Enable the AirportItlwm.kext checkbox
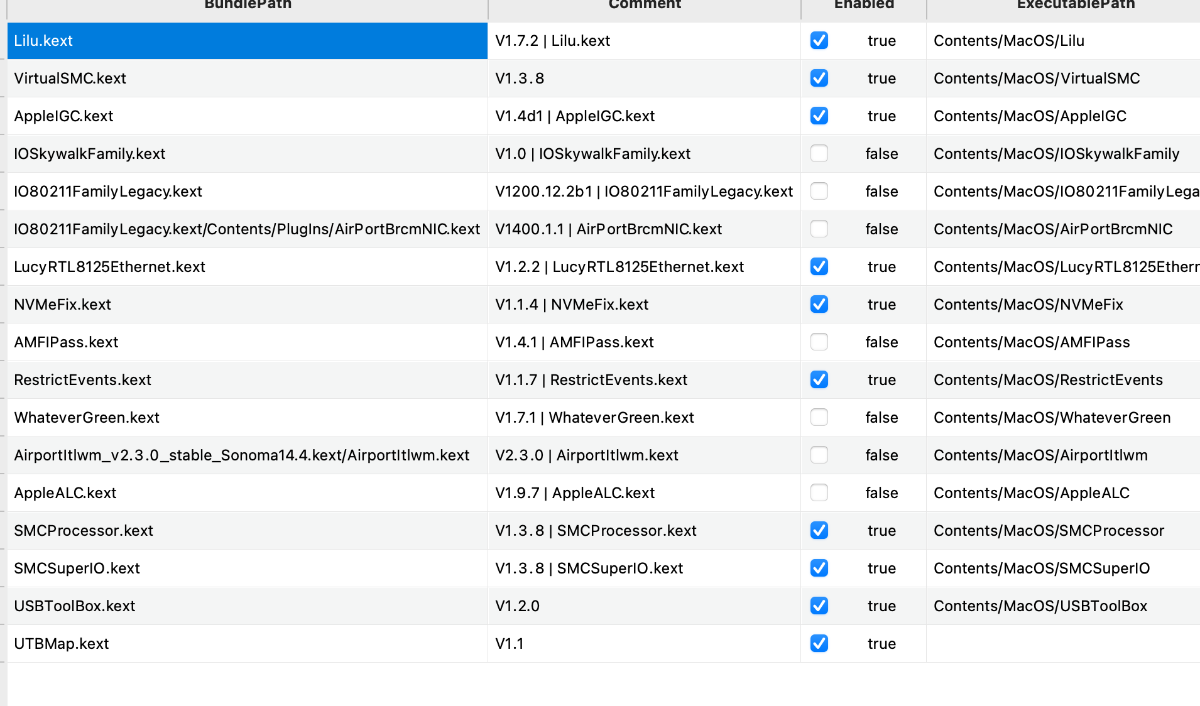Viewport: 1200px width, 706px height. tap(819, 455)
